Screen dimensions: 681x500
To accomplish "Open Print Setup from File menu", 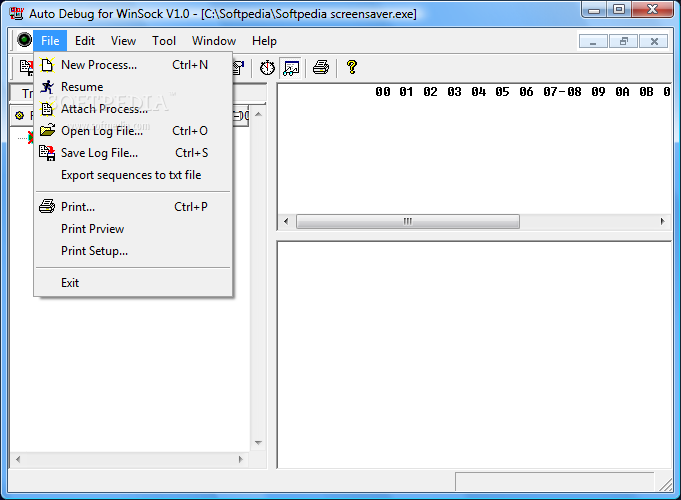I will click(133, 251).
